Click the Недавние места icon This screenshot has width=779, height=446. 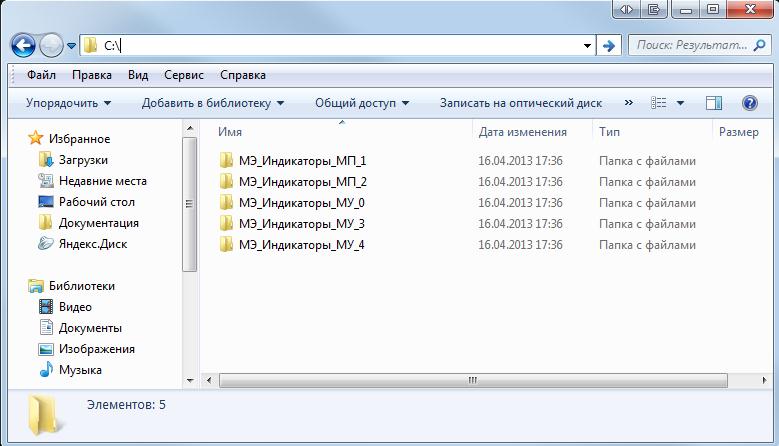tap(46, 180)
